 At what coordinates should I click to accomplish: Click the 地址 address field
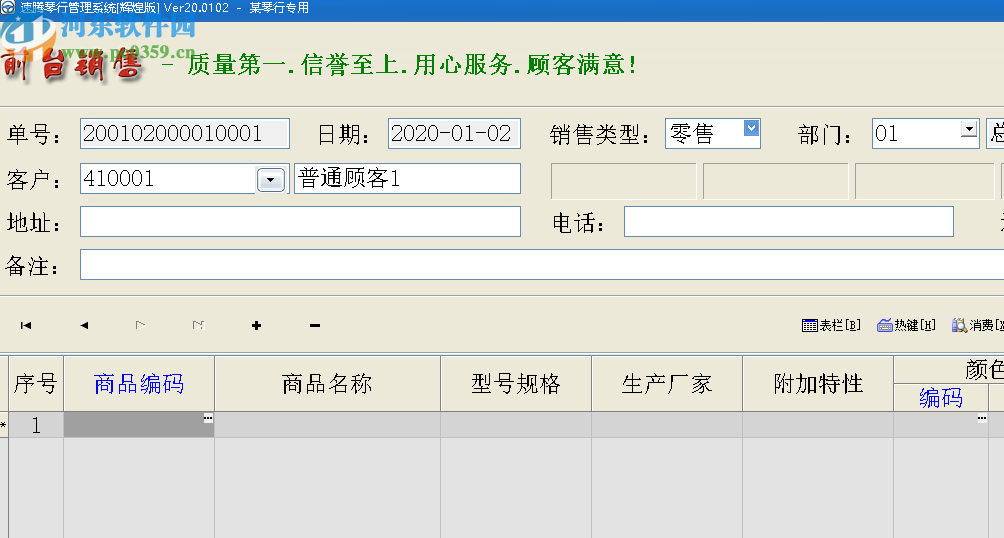[x=300, y=222]
